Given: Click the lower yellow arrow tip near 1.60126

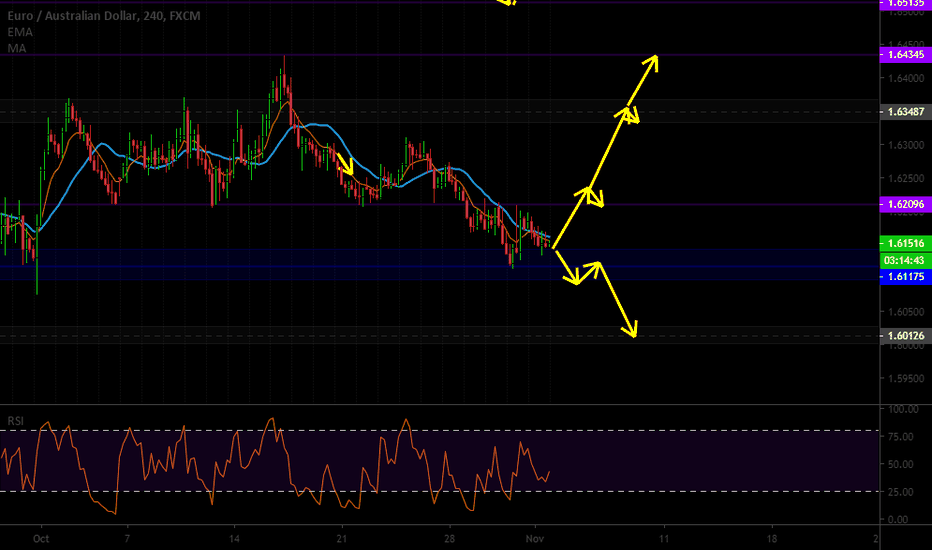Looking at the screenshot, I should [632, 331].
